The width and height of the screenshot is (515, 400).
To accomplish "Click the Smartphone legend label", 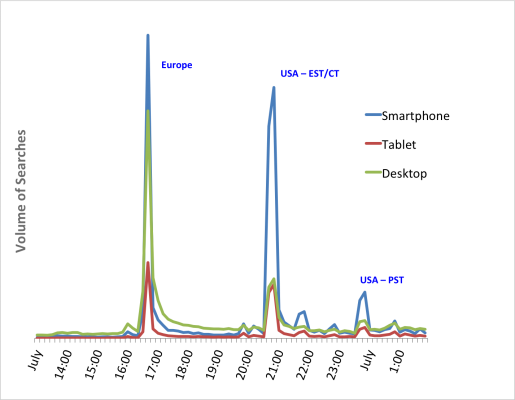I will pos(415,116).
